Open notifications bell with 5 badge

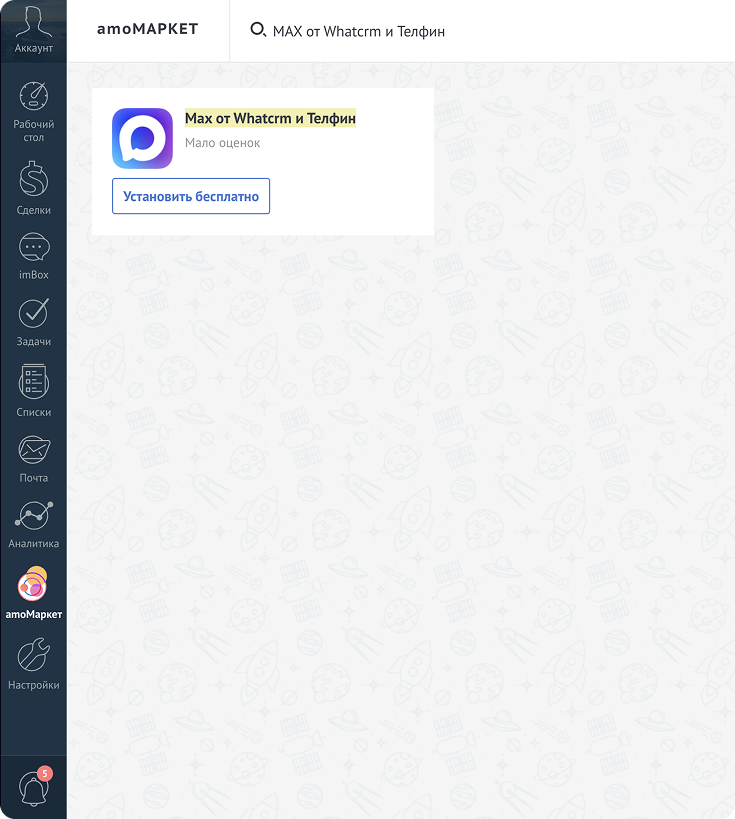[34, 787]
